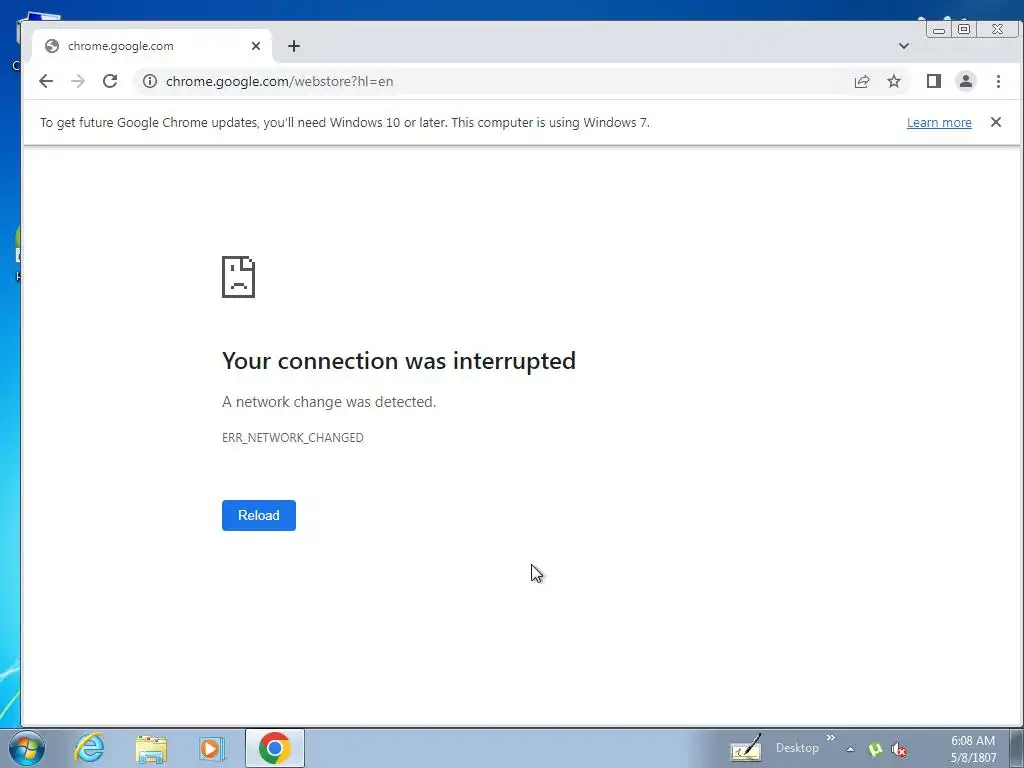Expand Desktop toolbar chevron
Screen dimensions: 1024x768
(x=831, y=737)
